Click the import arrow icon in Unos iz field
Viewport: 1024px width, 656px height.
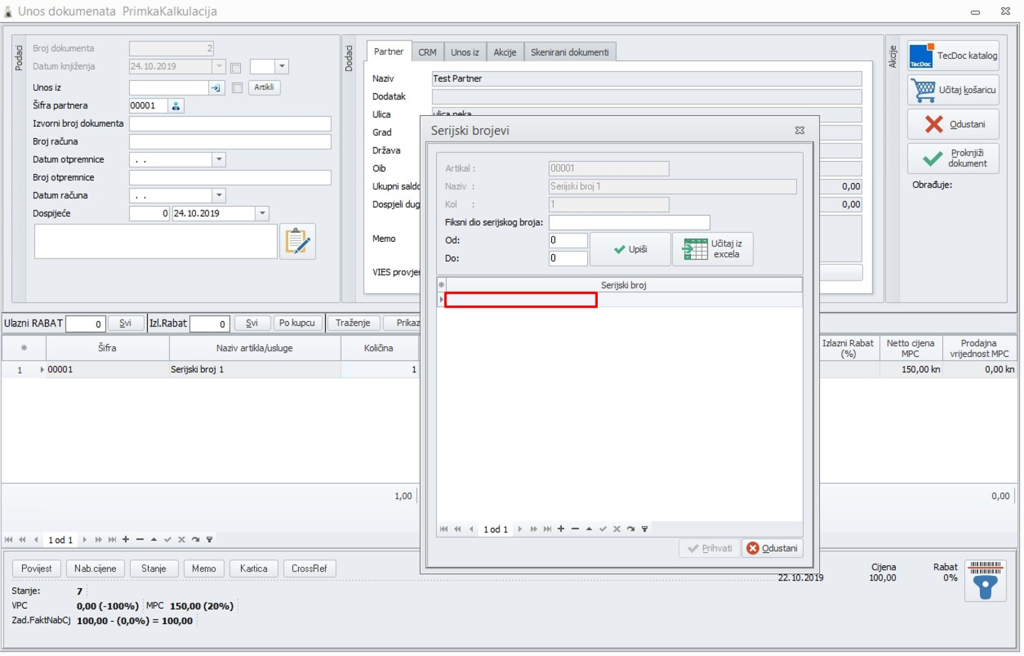(215, 88)
